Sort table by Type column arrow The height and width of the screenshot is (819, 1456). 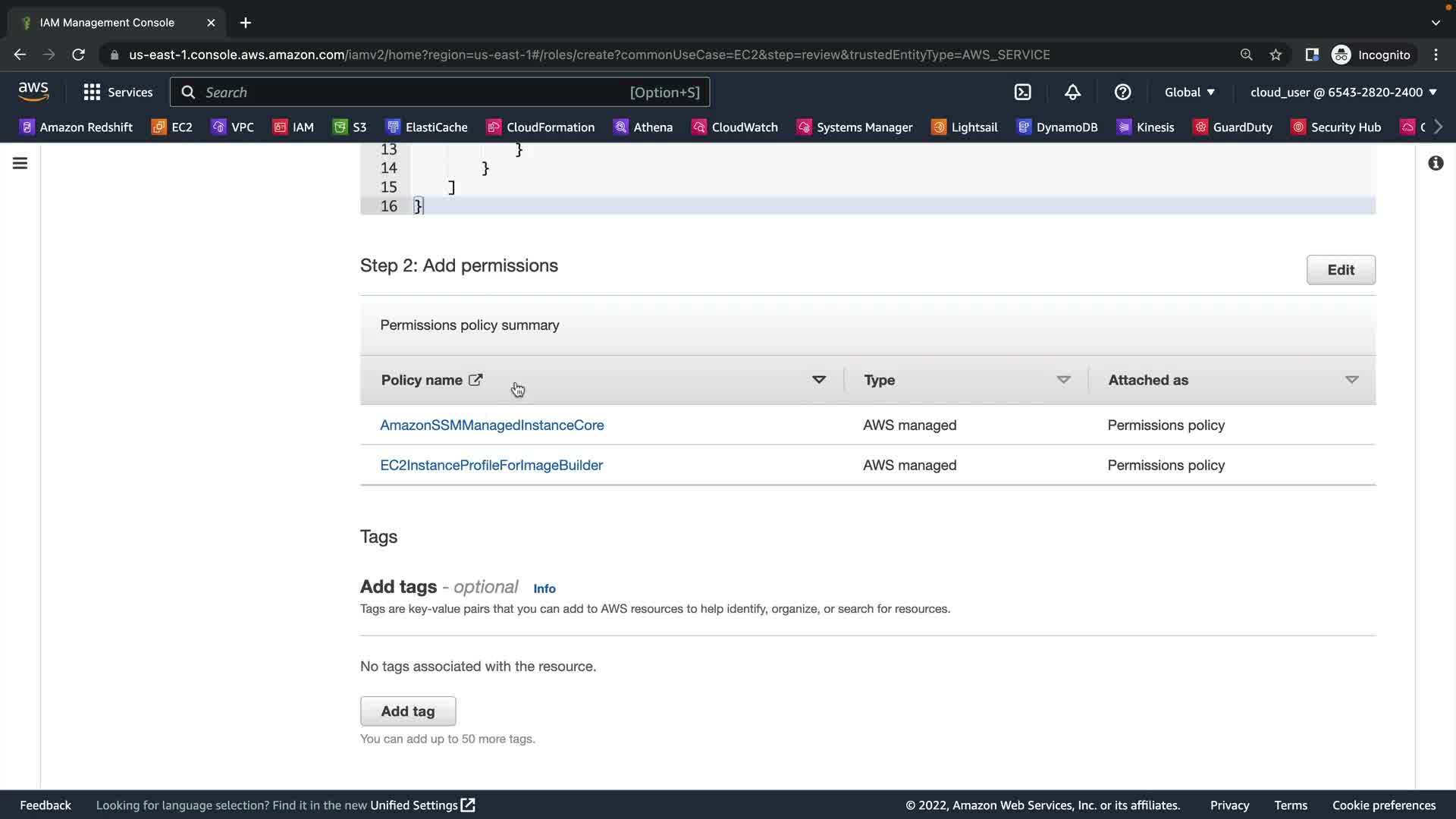1063,379
